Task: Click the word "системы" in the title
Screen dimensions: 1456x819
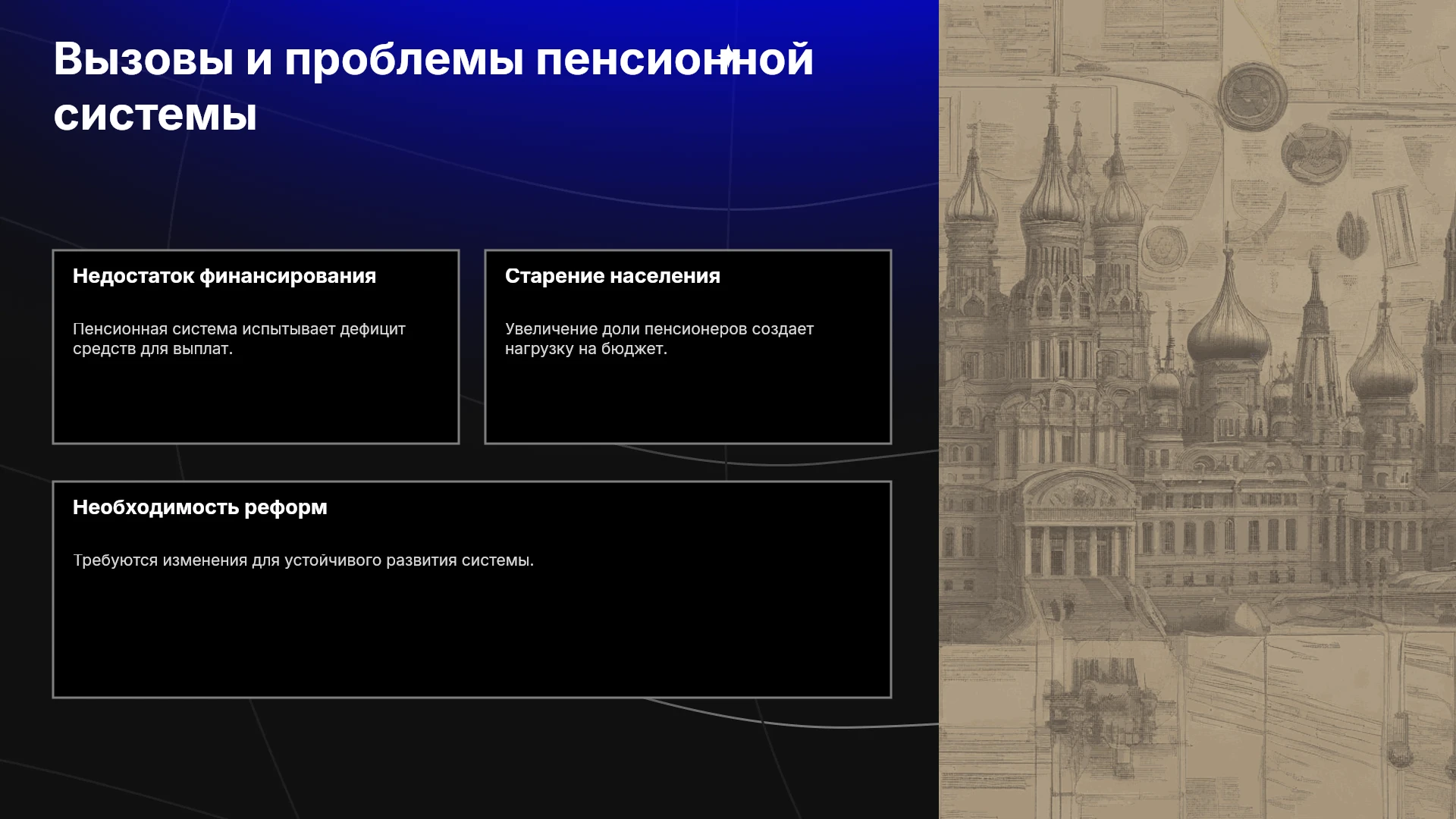Action: 155,115
